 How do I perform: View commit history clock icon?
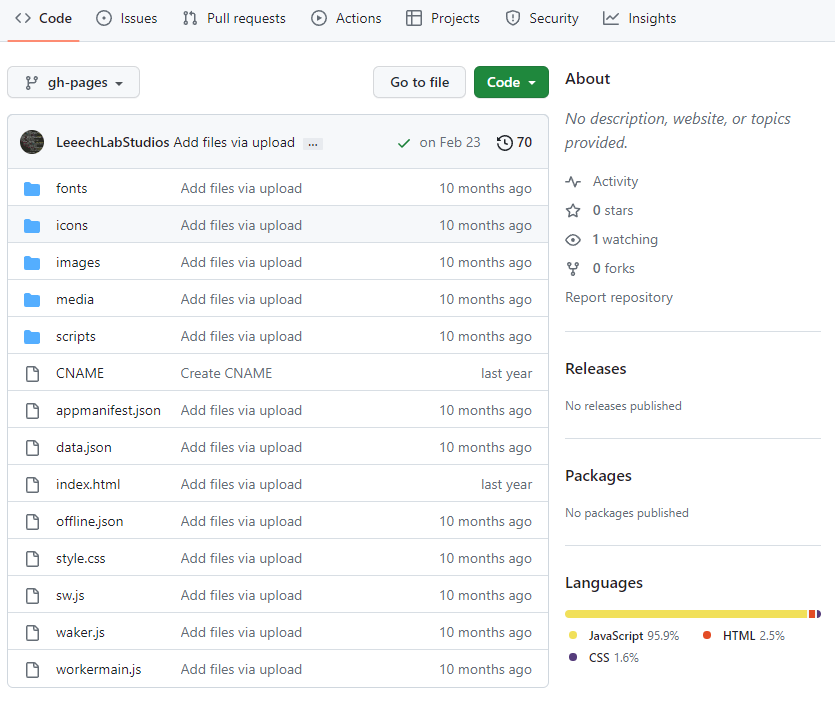[x=504, y=143]
